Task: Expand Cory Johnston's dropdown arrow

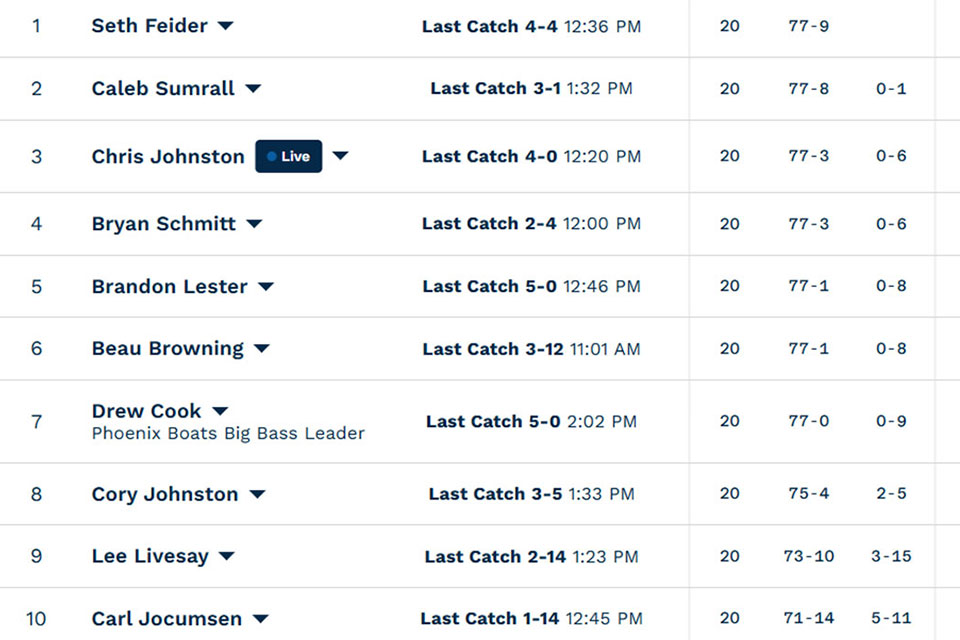Action: click(258, 494)
